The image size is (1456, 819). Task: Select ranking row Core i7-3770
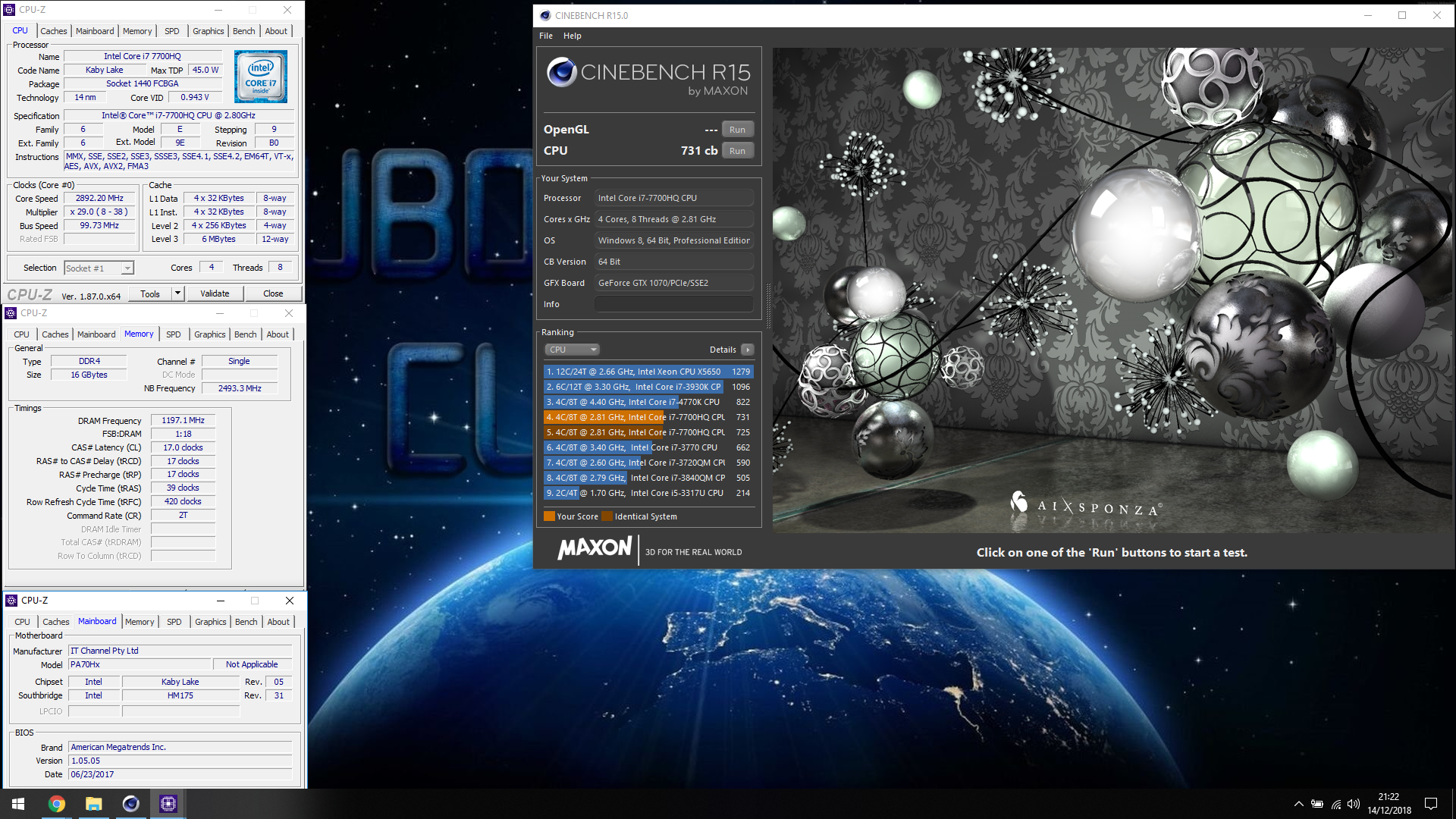[x=648, y=447]
